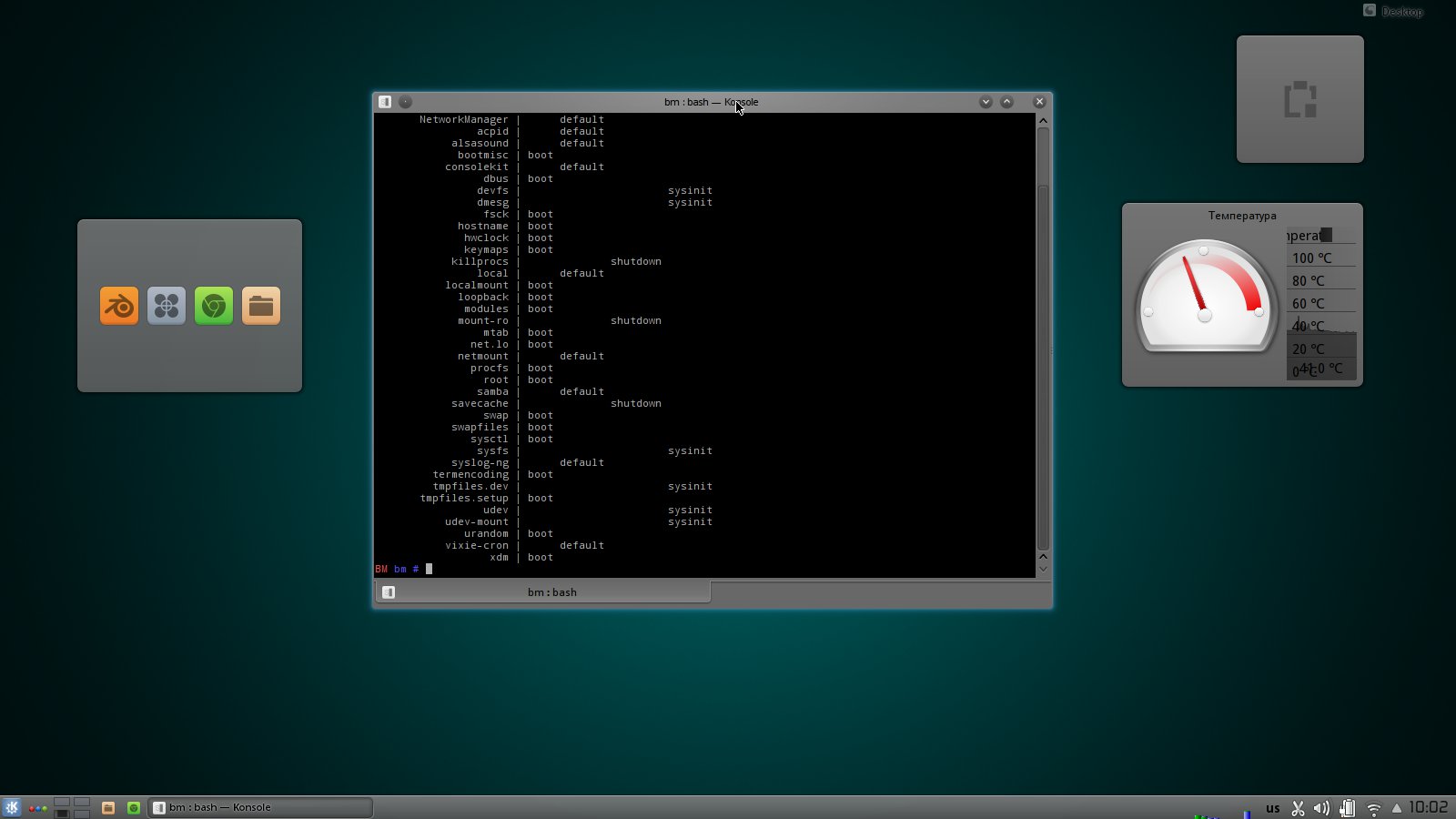
Task: Click the 'tmpfiles.setup' service name
Action: pyautogui.click(x=464, y=498)
